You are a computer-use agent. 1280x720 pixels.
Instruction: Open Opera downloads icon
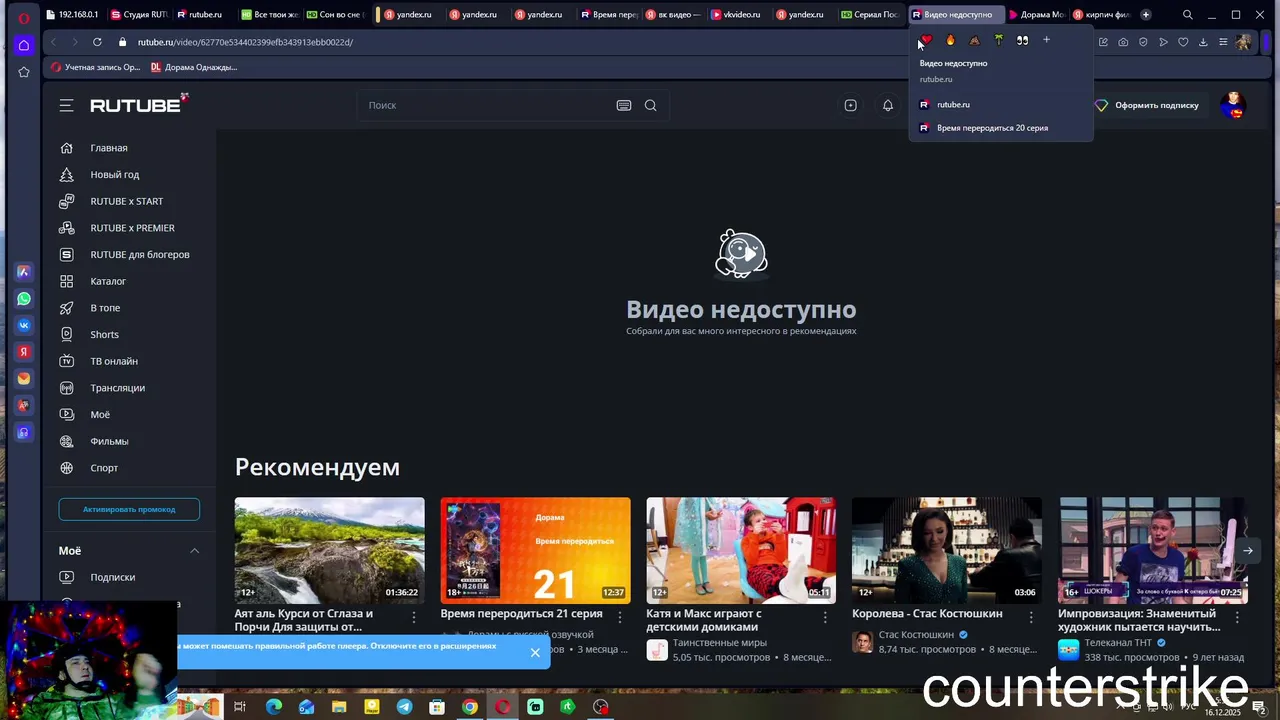pos(1203,42)
